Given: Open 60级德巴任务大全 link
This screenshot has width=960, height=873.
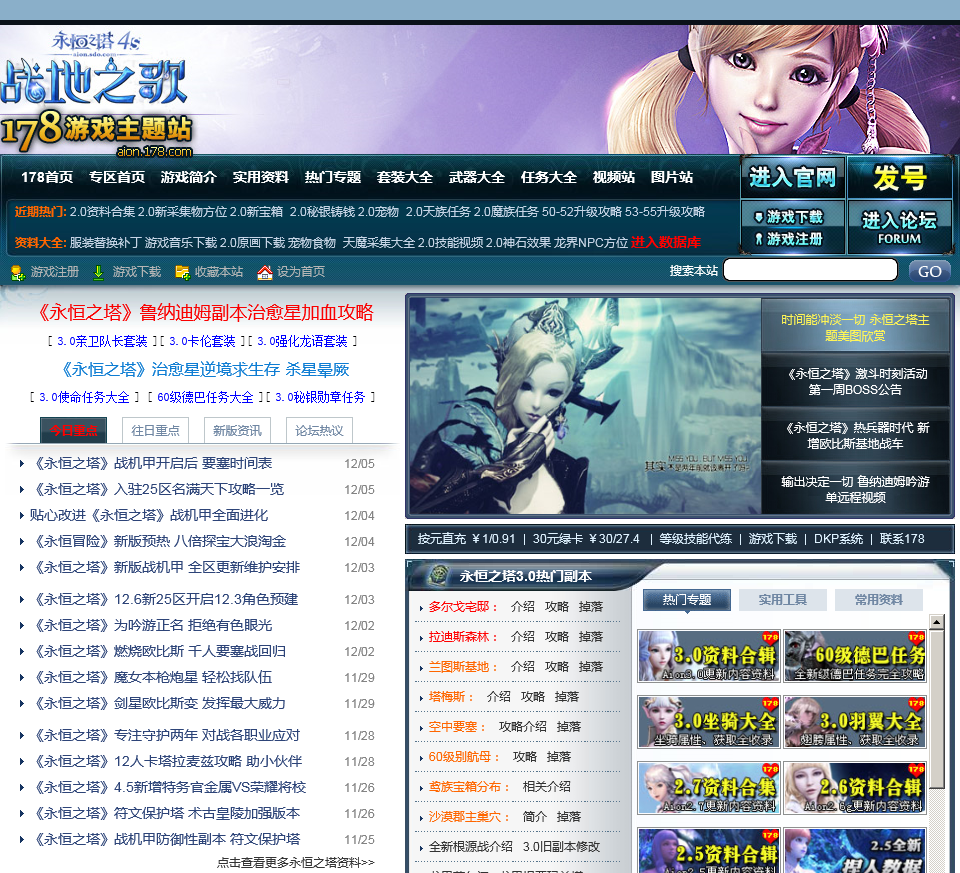Looking at the screenshot, I should coord(205,397).
